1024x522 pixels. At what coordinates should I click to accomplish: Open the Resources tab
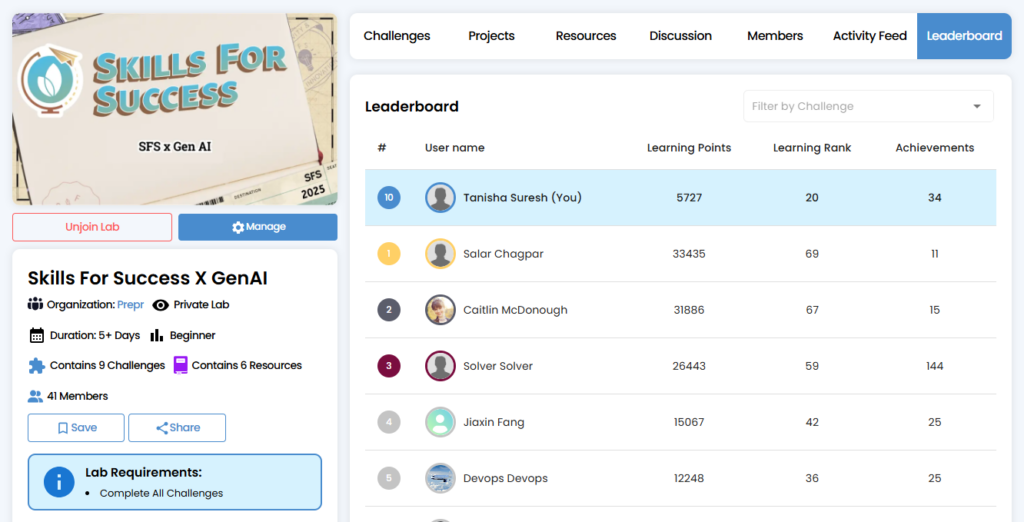pos(586,36)
